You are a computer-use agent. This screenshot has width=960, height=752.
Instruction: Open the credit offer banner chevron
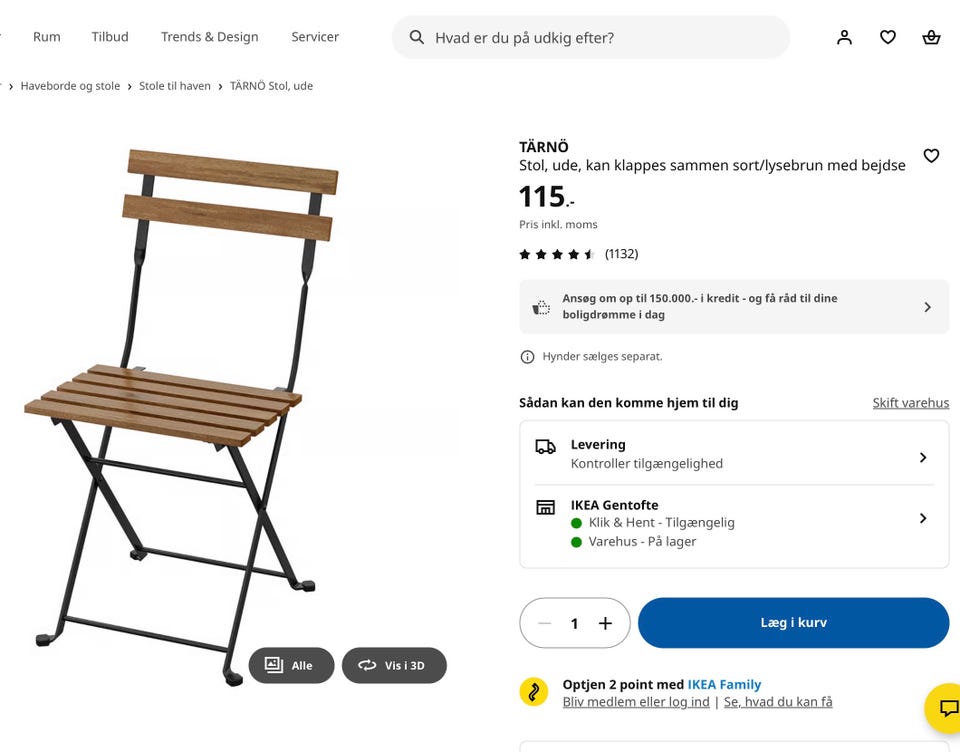[928, 307]
